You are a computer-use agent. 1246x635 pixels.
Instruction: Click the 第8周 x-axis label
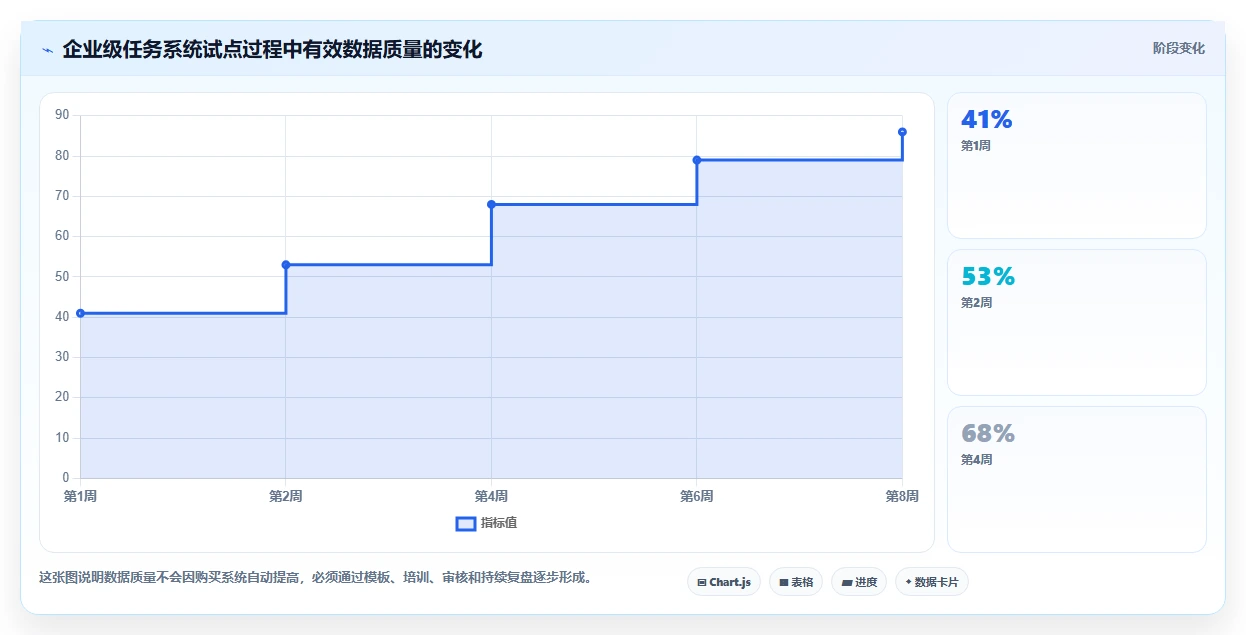(902, 496)
